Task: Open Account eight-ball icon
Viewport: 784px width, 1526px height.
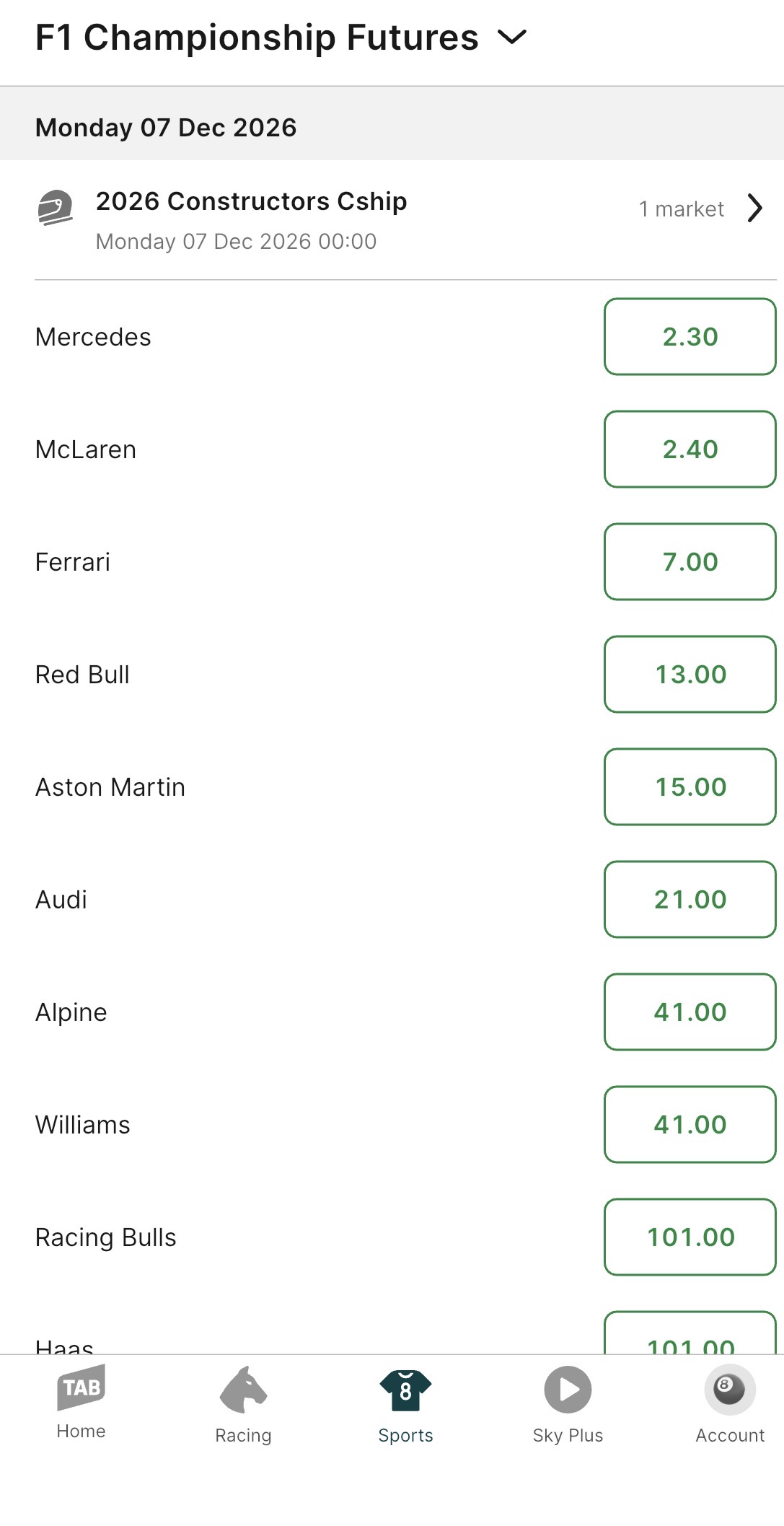Action: (x=729, y=1389)
